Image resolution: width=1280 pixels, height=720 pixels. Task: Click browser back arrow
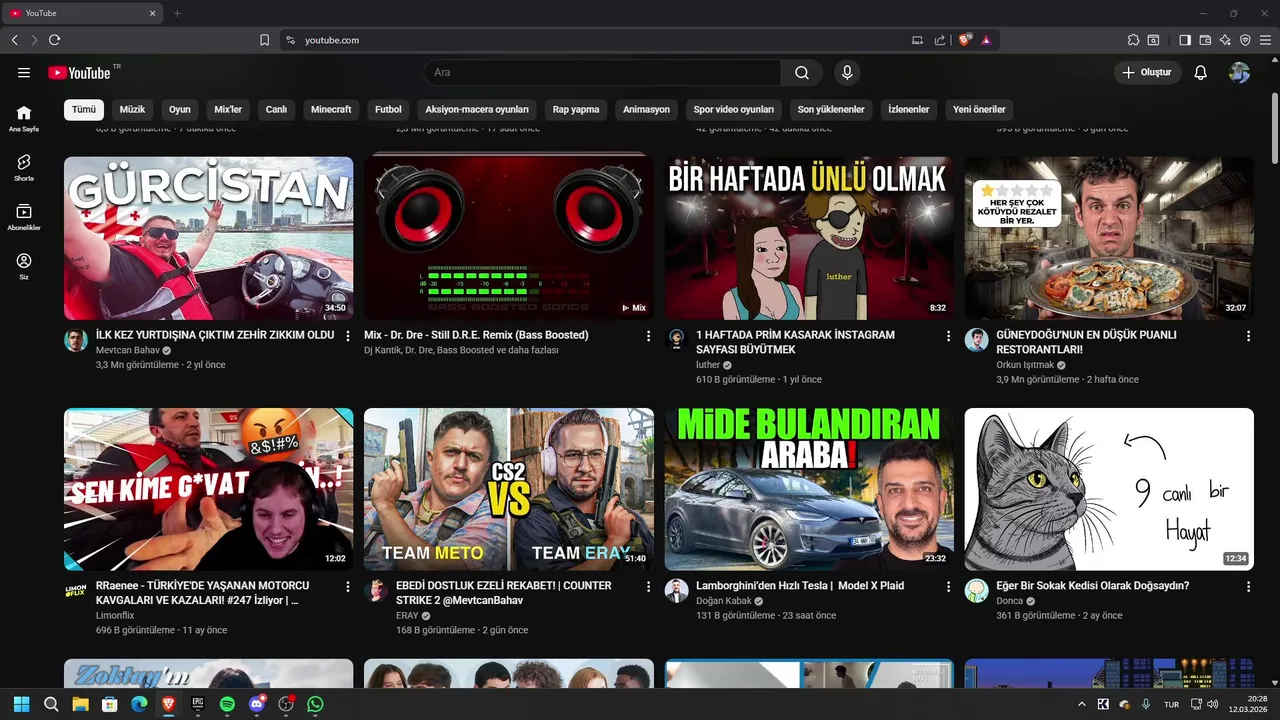pyautogui.click(x=14, y=40)
